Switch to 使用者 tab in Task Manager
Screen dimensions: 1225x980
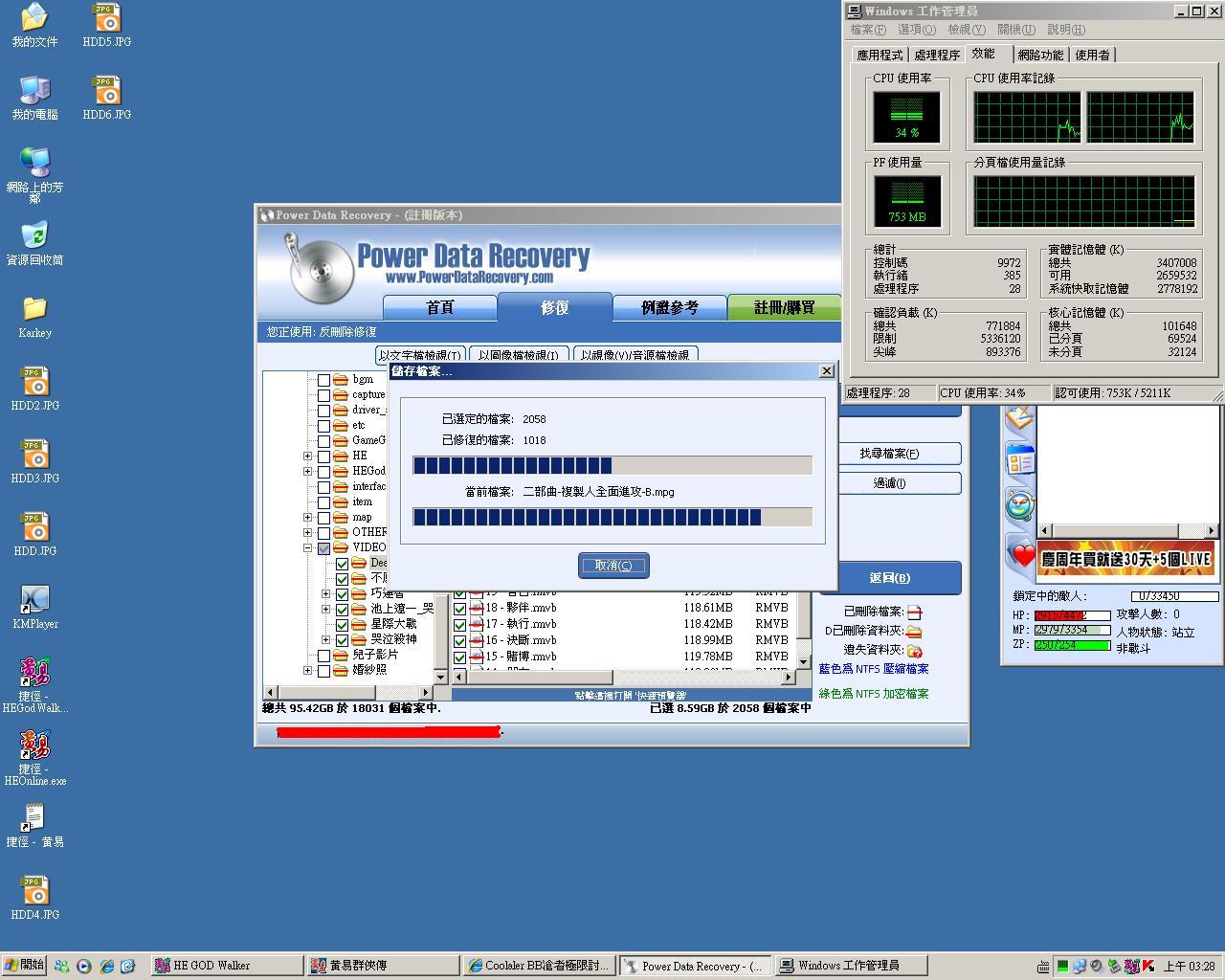[x=1092, y=56]
